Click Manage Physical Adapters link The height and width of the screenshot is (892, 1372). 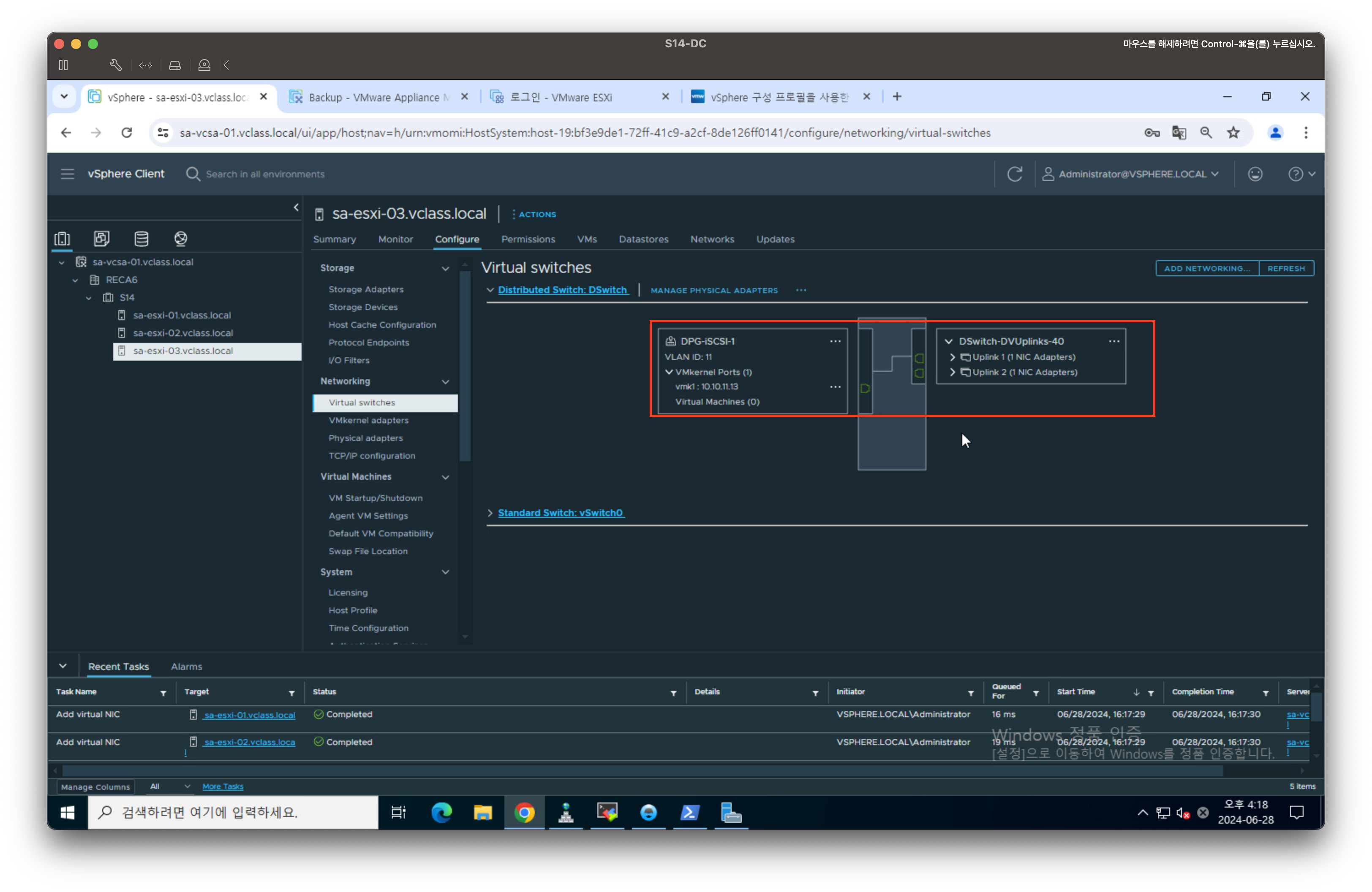point(714,291)
